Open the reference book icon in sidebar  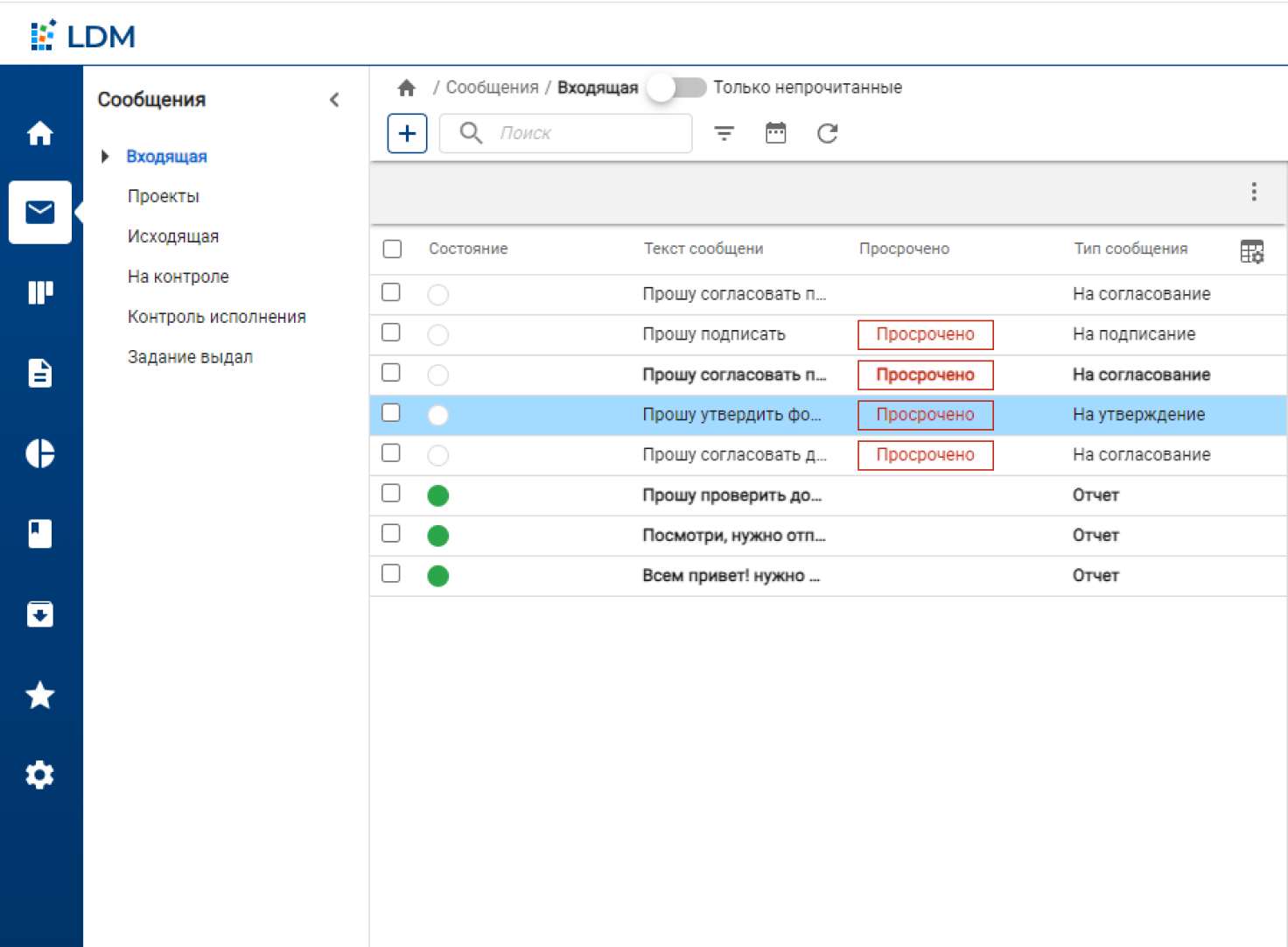(x=40, y=533)
